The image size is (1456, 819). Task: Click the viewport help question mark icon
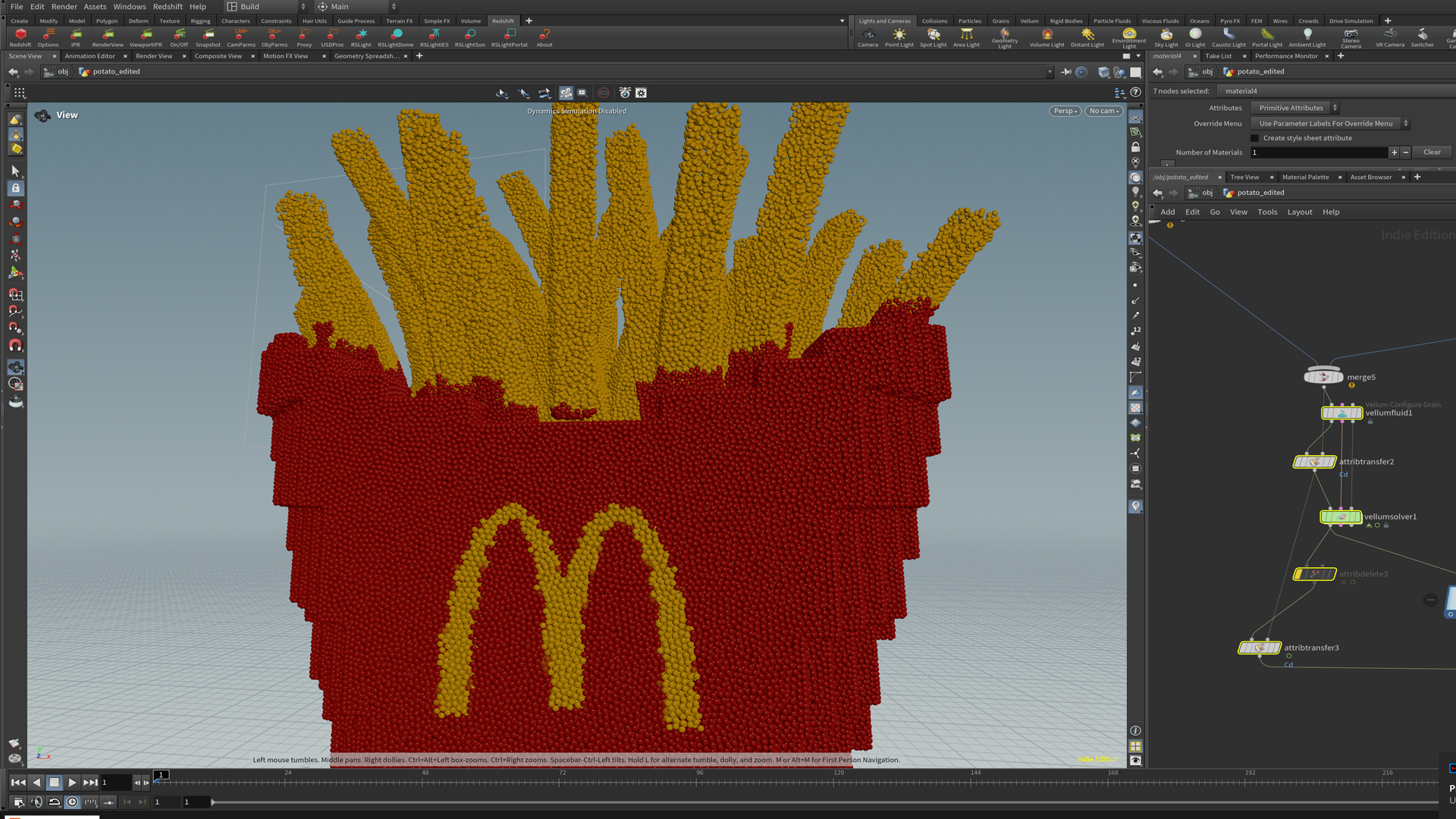tap(1135, 93)
